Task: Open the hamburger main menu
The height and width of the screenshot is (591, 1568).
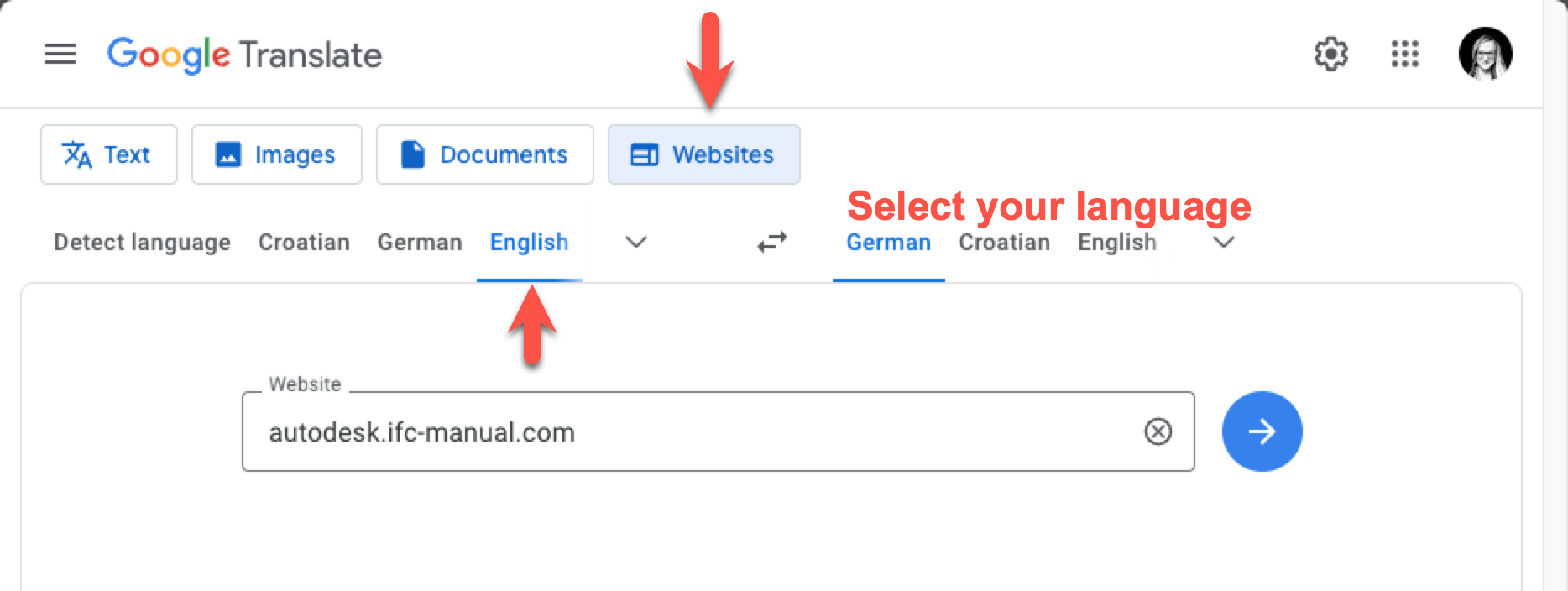Action: (60, 55)
